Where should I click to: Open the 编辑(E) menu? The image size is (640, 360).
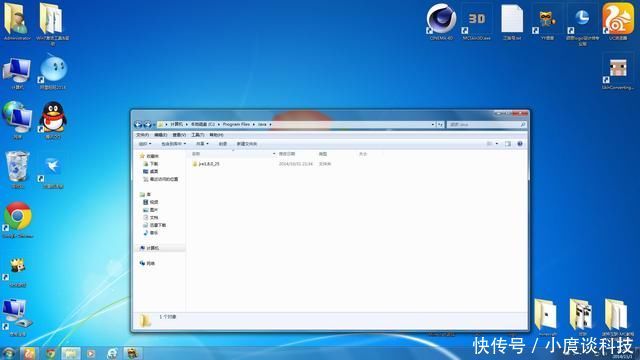(x=160, y=135)
